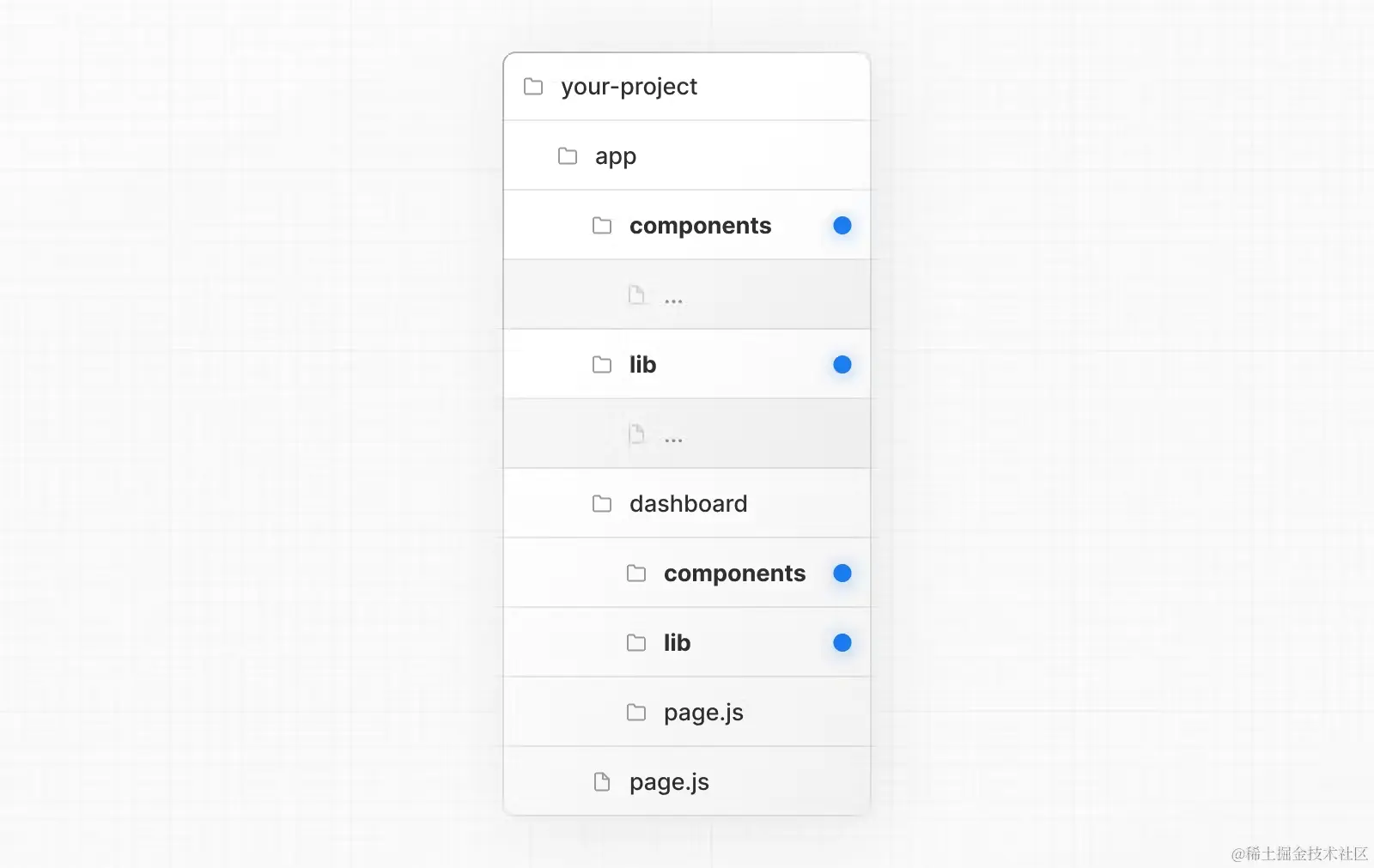
Task: Click the ellipsis placeholder under lib
Action: pos(673,440)
